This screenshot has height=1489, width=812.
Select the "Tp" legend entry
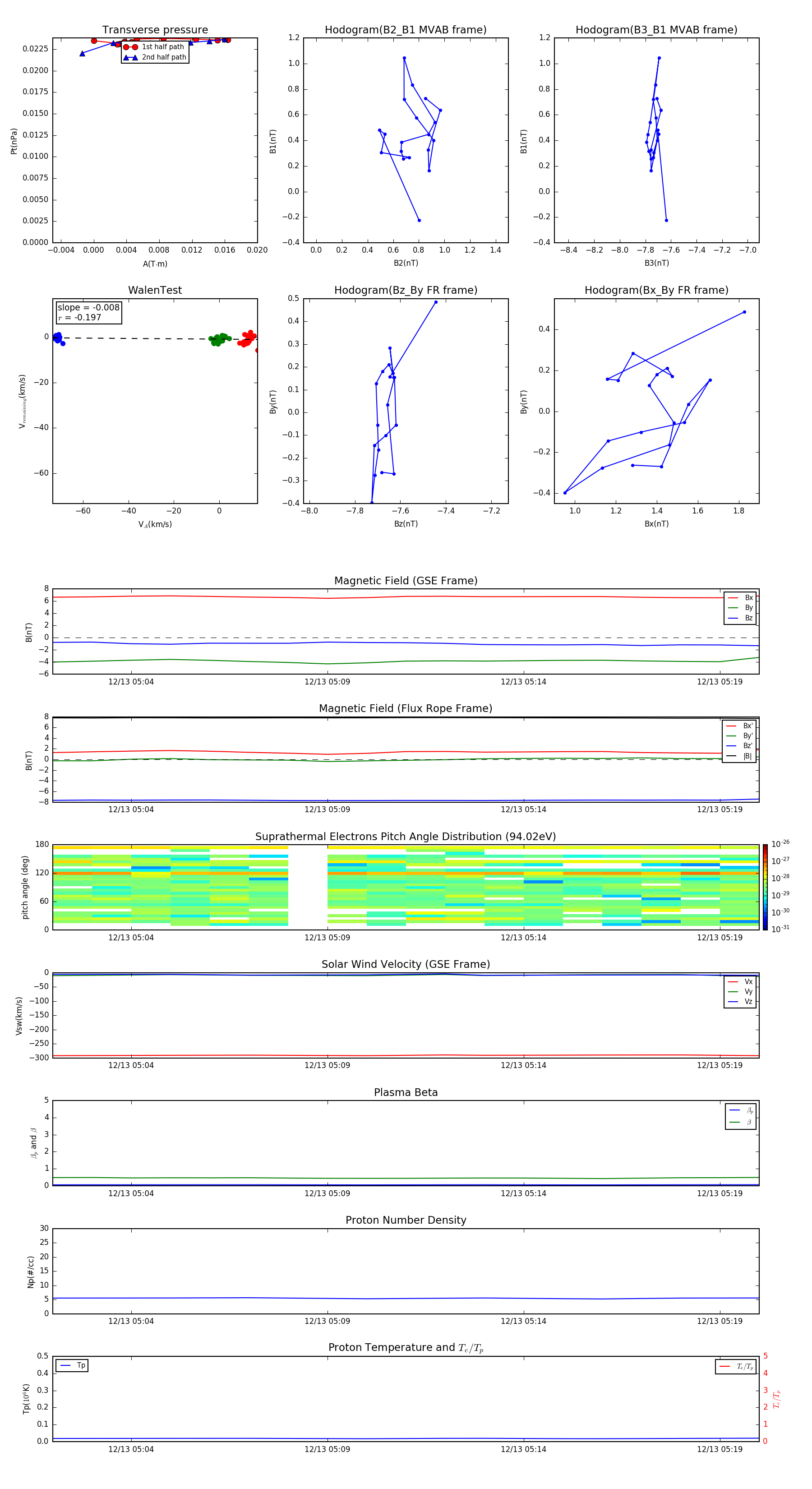pos(72,1366)
